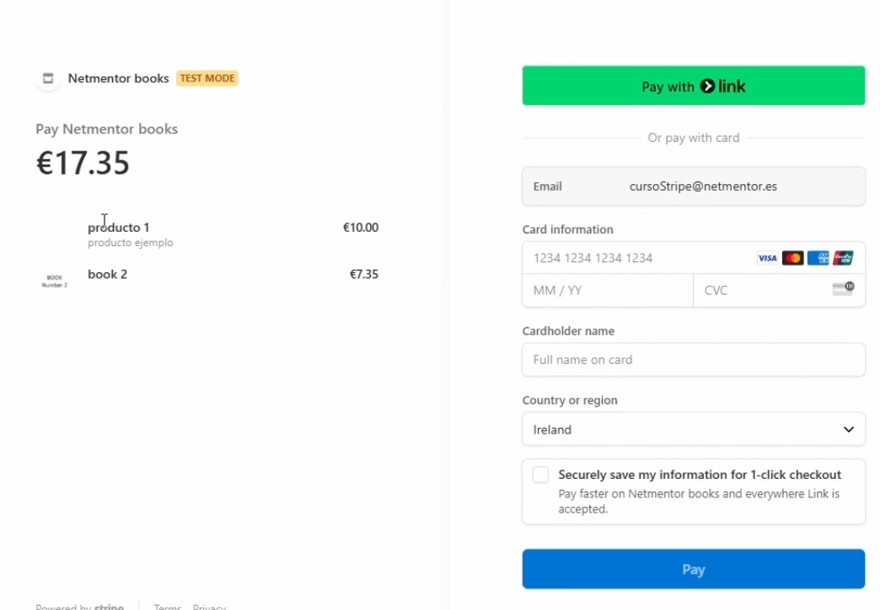Enable securely save my information checkbox
880x610 pixels.
pyautogui.click(x=541, y=475)
